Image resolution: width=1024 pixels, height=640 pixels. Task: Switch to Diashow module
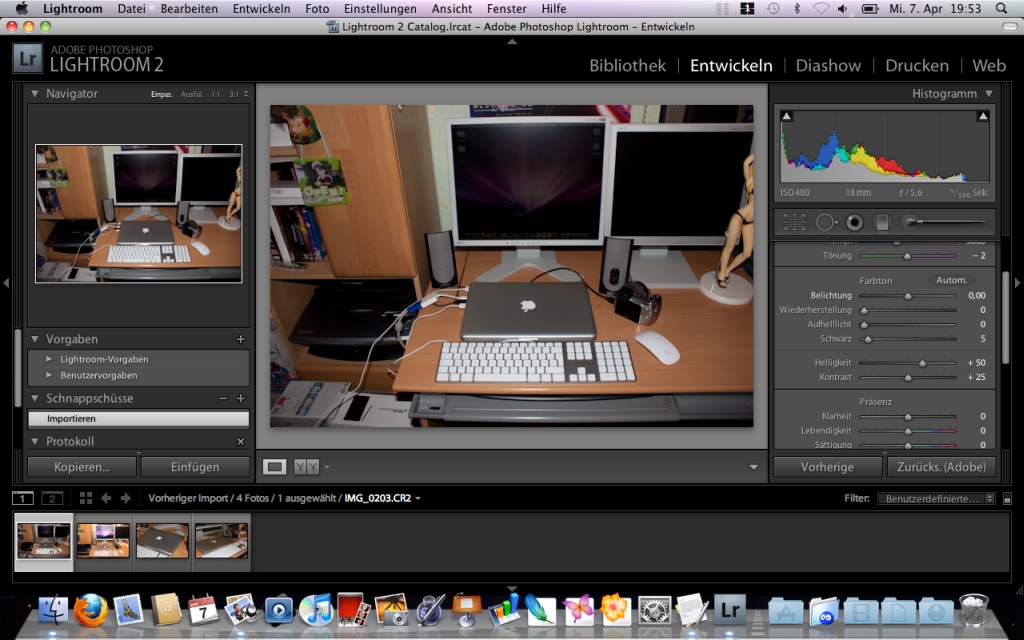[x=828, y=65]
